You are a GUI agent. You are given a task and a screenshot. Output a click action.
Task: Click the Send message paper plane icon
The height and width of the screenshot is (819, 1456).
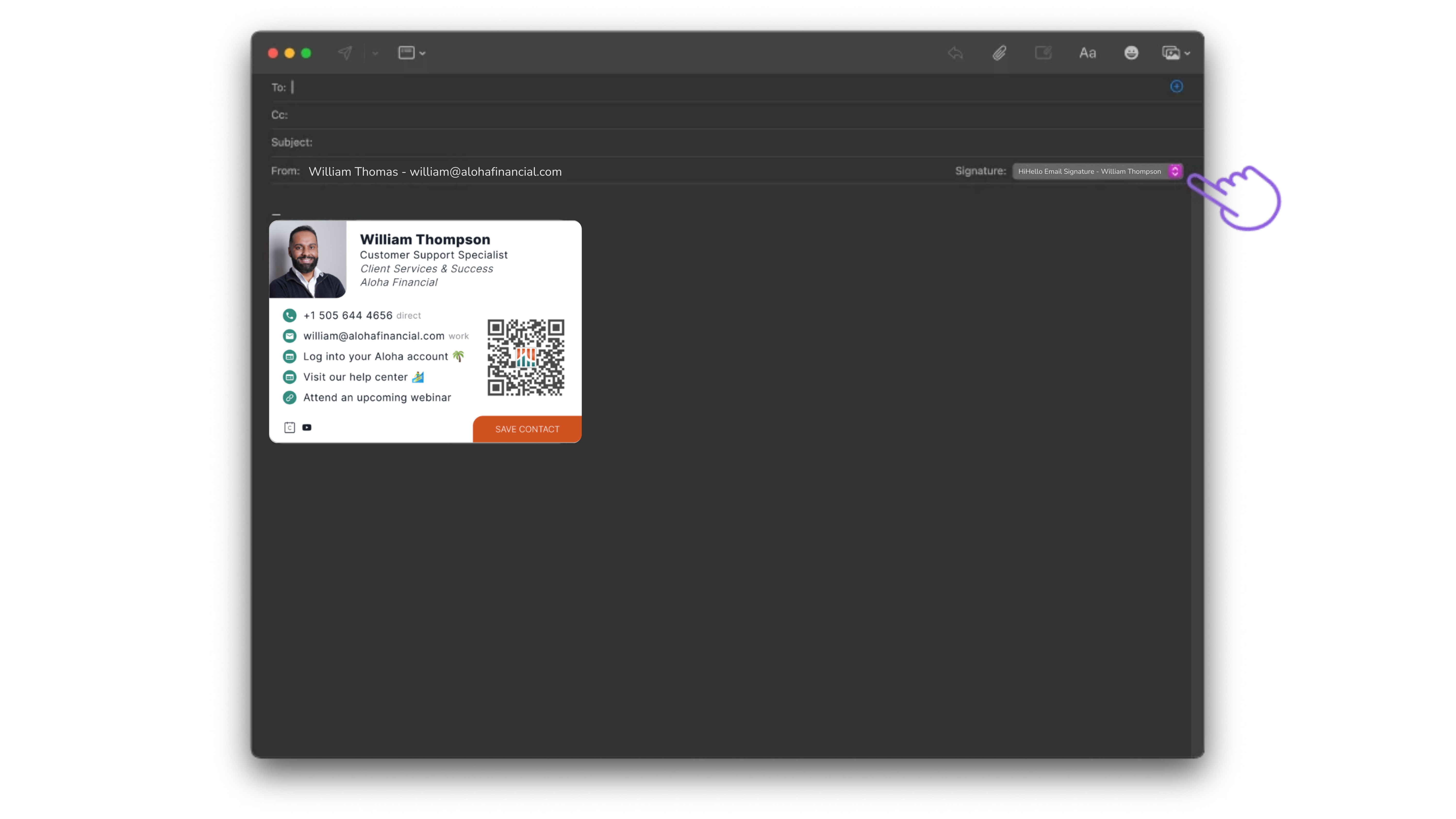pyautogui.click(x=345, y=53)
